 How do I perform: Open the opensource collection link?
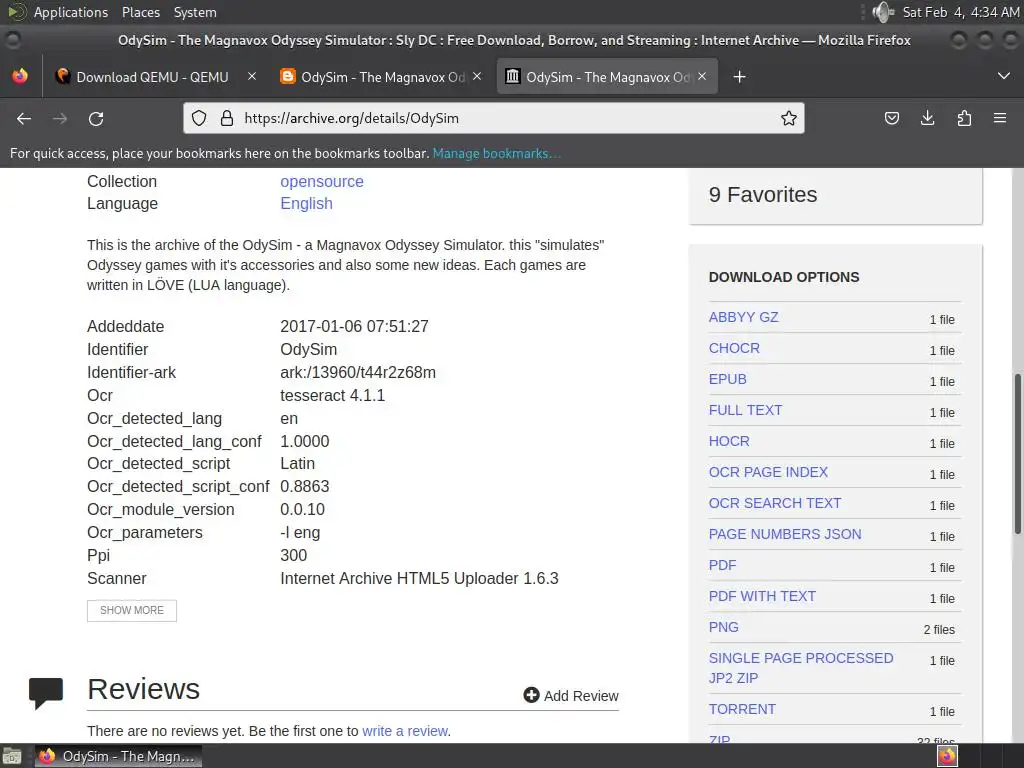(322, 182)
